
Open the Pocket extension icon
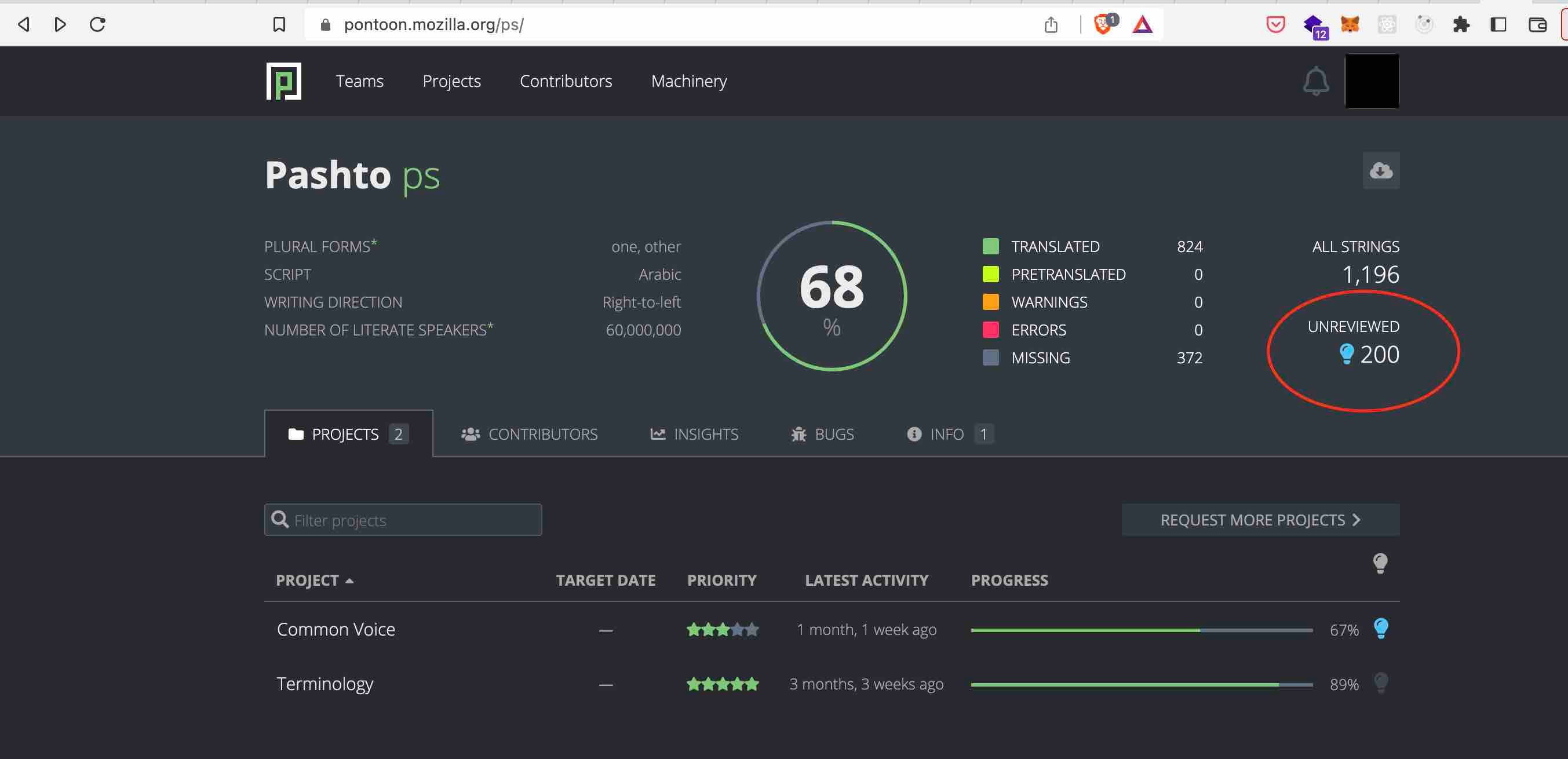[x=1275, y=24]
